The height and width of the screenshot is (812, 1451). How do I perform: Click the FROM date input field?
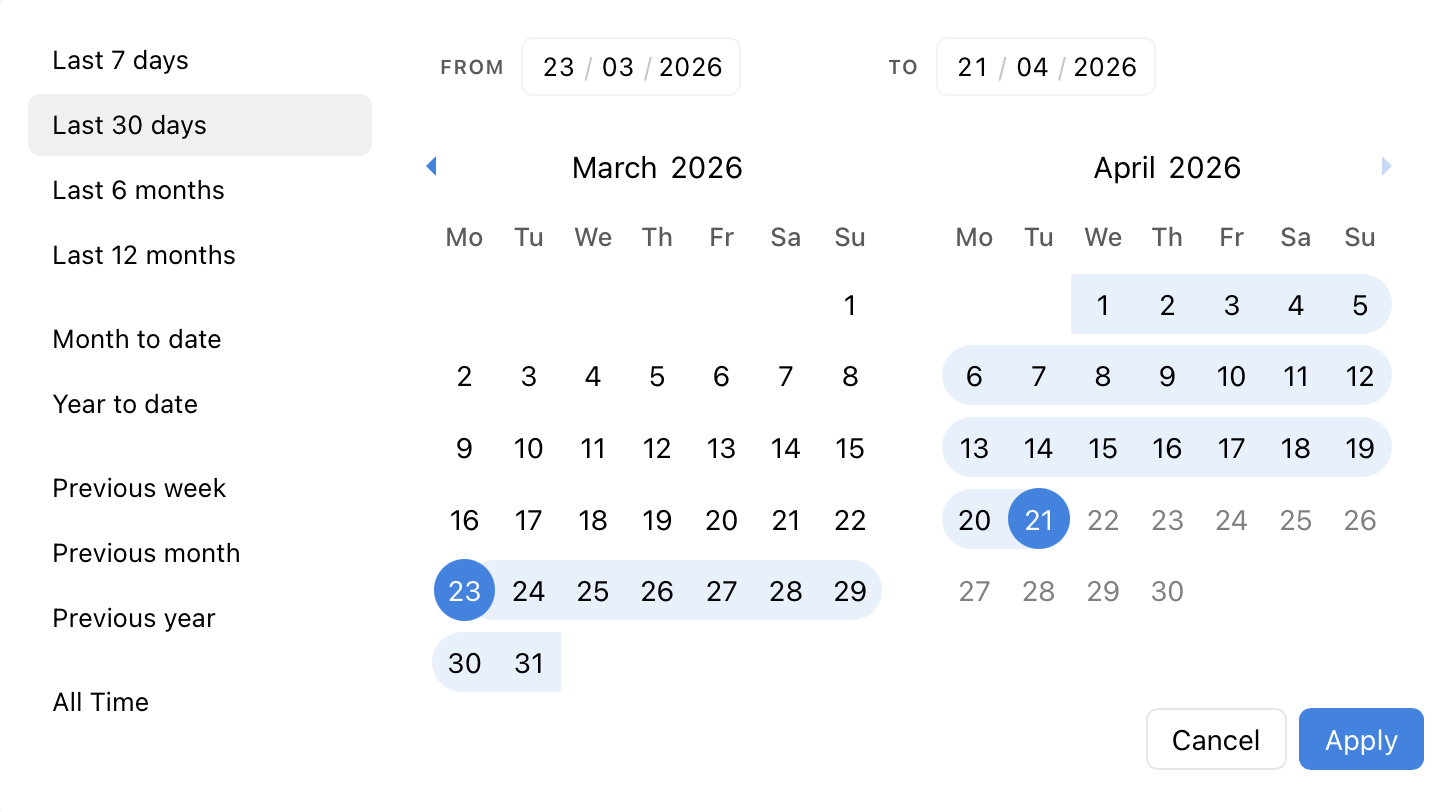click(631, 67)
